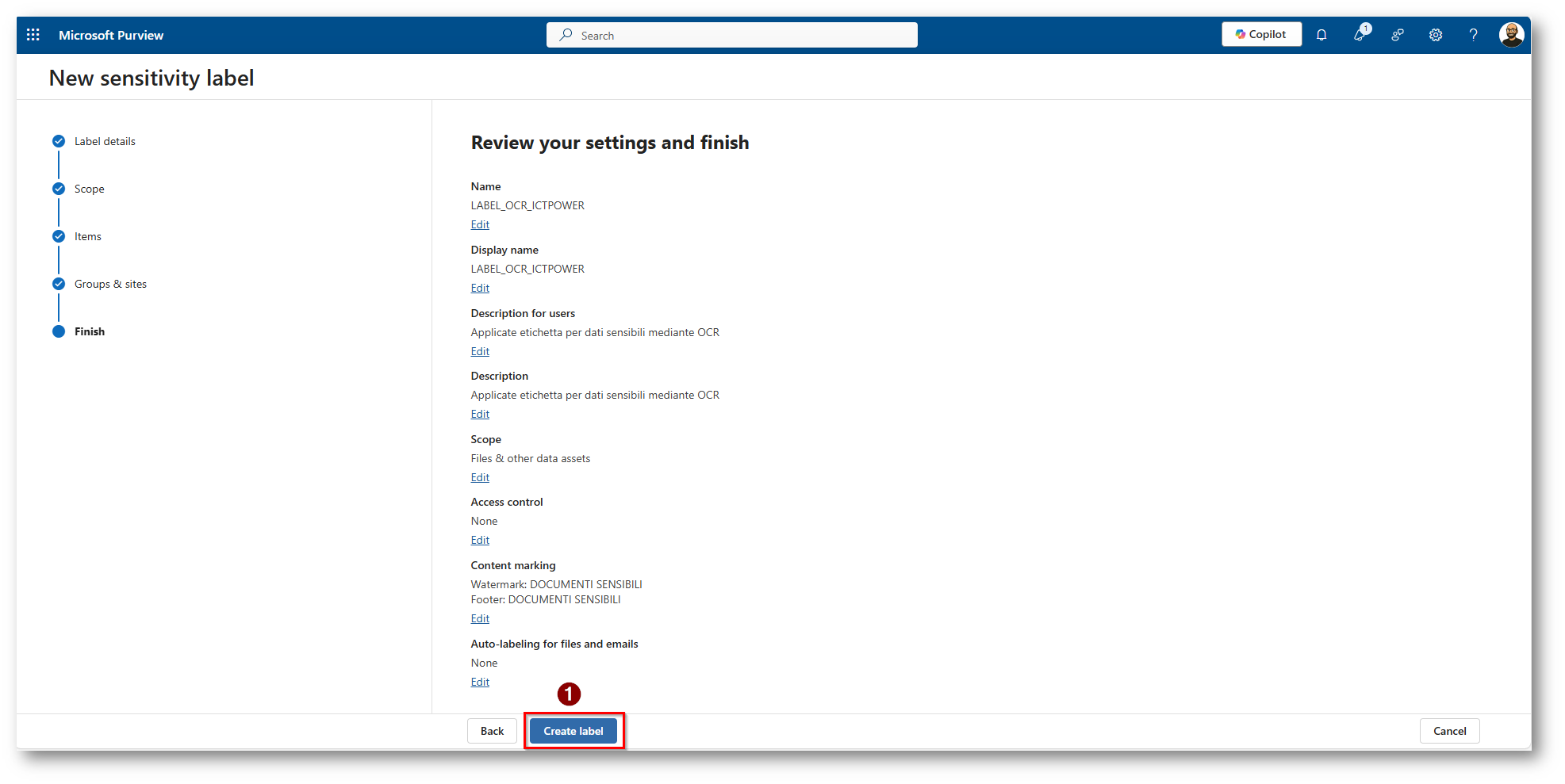Open Copilot from the header
The image size is (1565, 784).
click(1261, 34)
